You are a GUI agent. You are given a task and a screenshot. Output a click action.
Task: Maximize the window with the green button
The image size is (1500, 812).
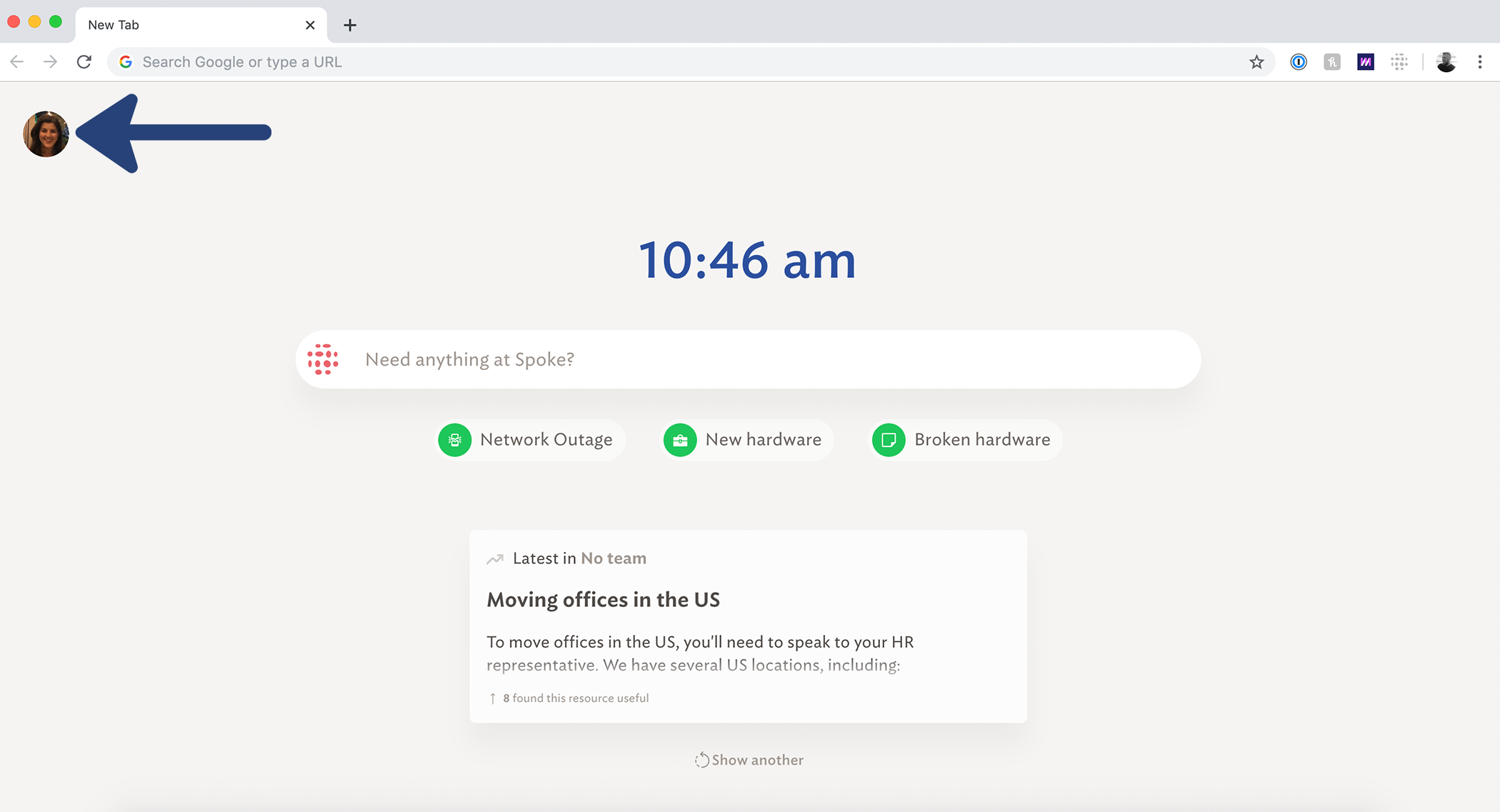56,21
